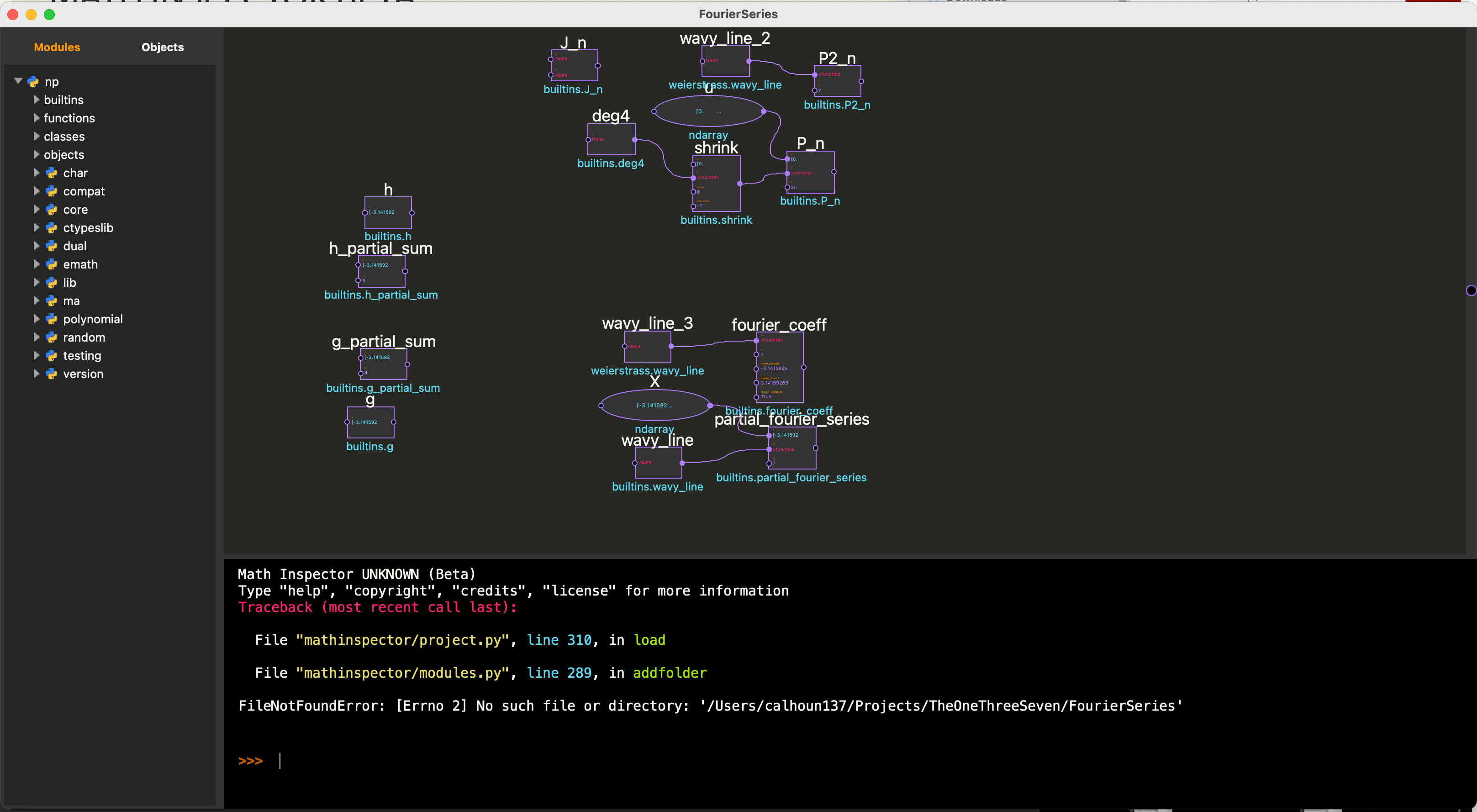Select the h_partial_sum node box
This screenshot has height=812, width=1477.
pyautogui.click(x=381, y=271)
